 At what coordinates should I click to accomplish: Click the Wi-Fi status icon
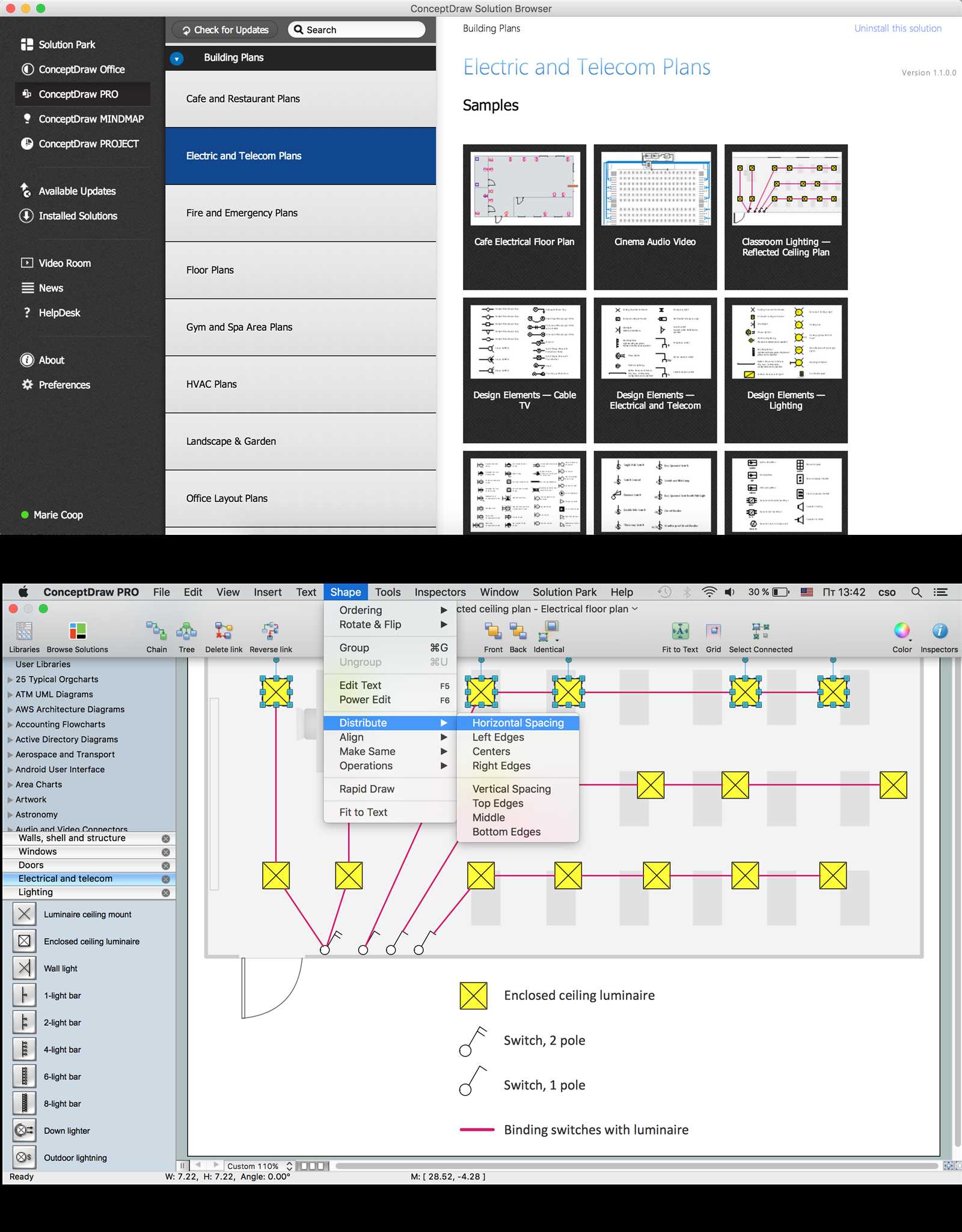coord(709,592)
